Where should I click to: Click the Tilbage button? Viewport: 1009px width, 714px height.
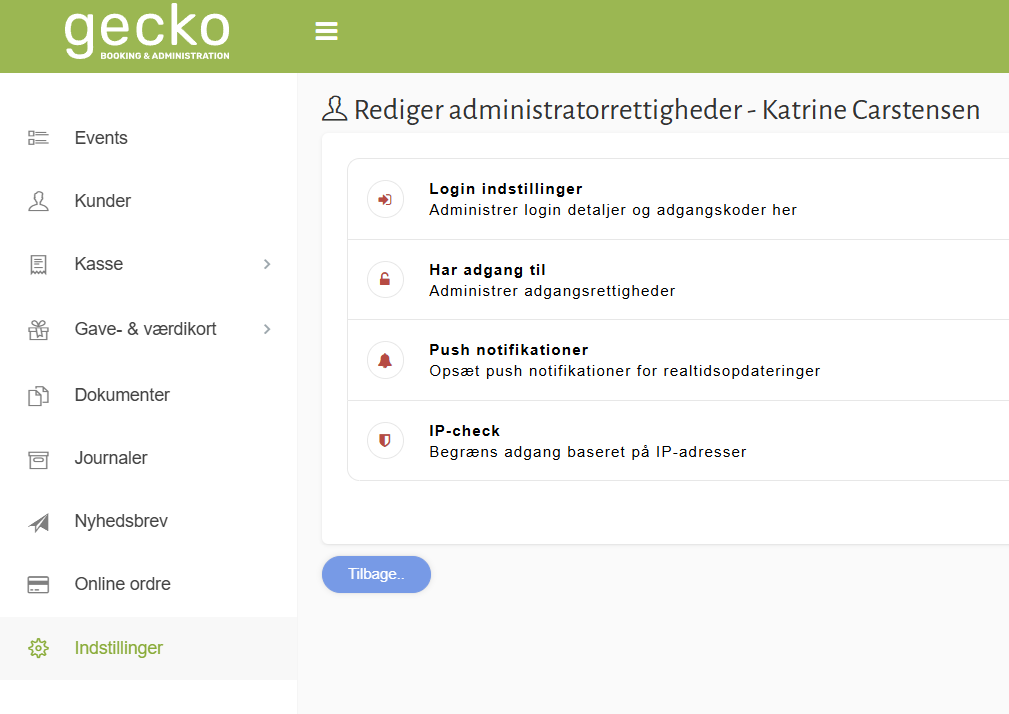pos(376,574)
